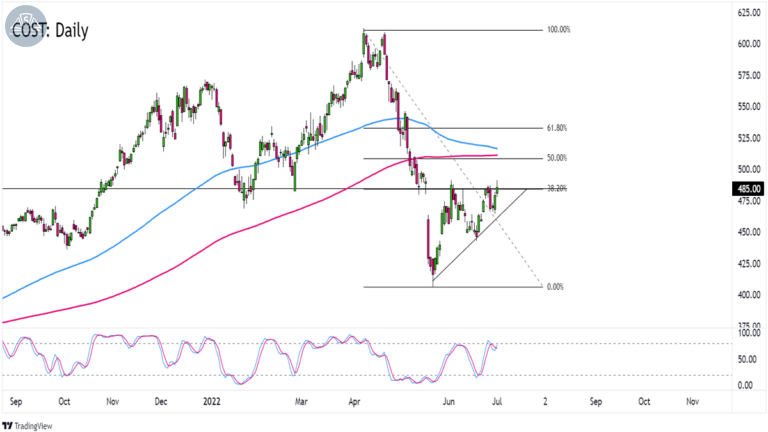Select the 0.00% Fibonacci level label

555,287
